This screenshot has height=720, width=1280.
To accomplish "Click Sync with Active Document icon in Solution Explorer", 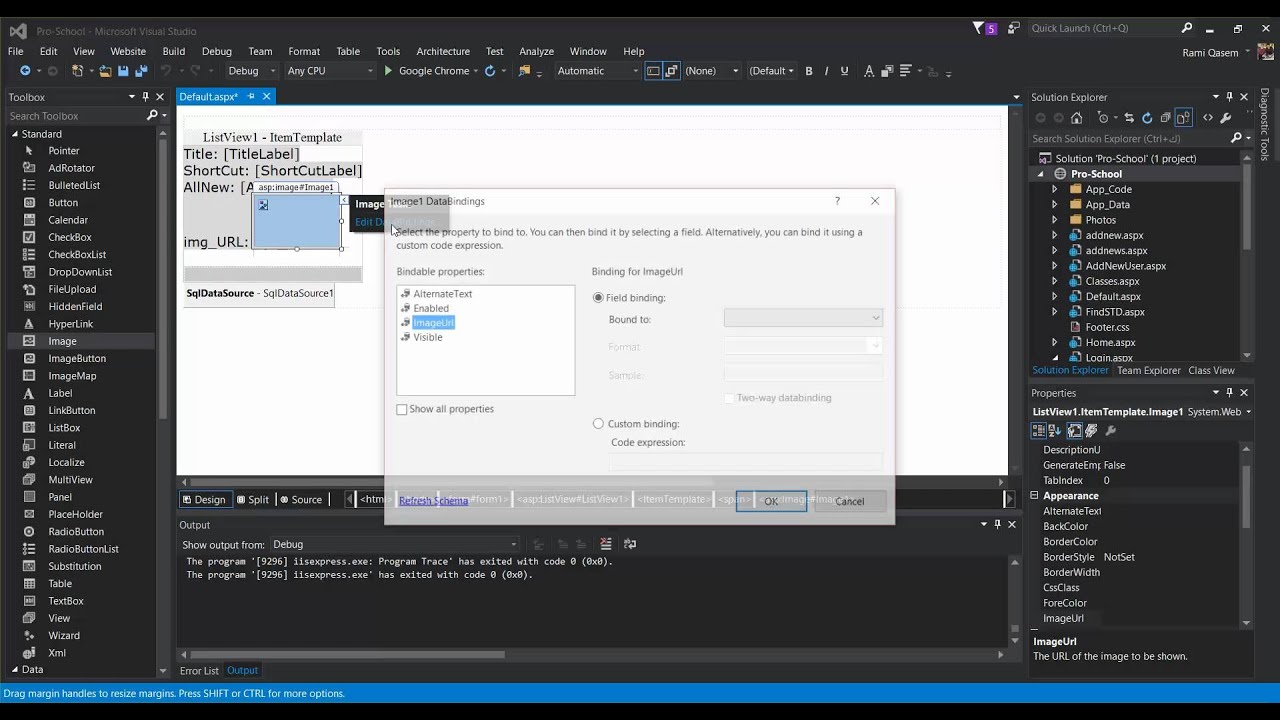I will click(1129, 118).
